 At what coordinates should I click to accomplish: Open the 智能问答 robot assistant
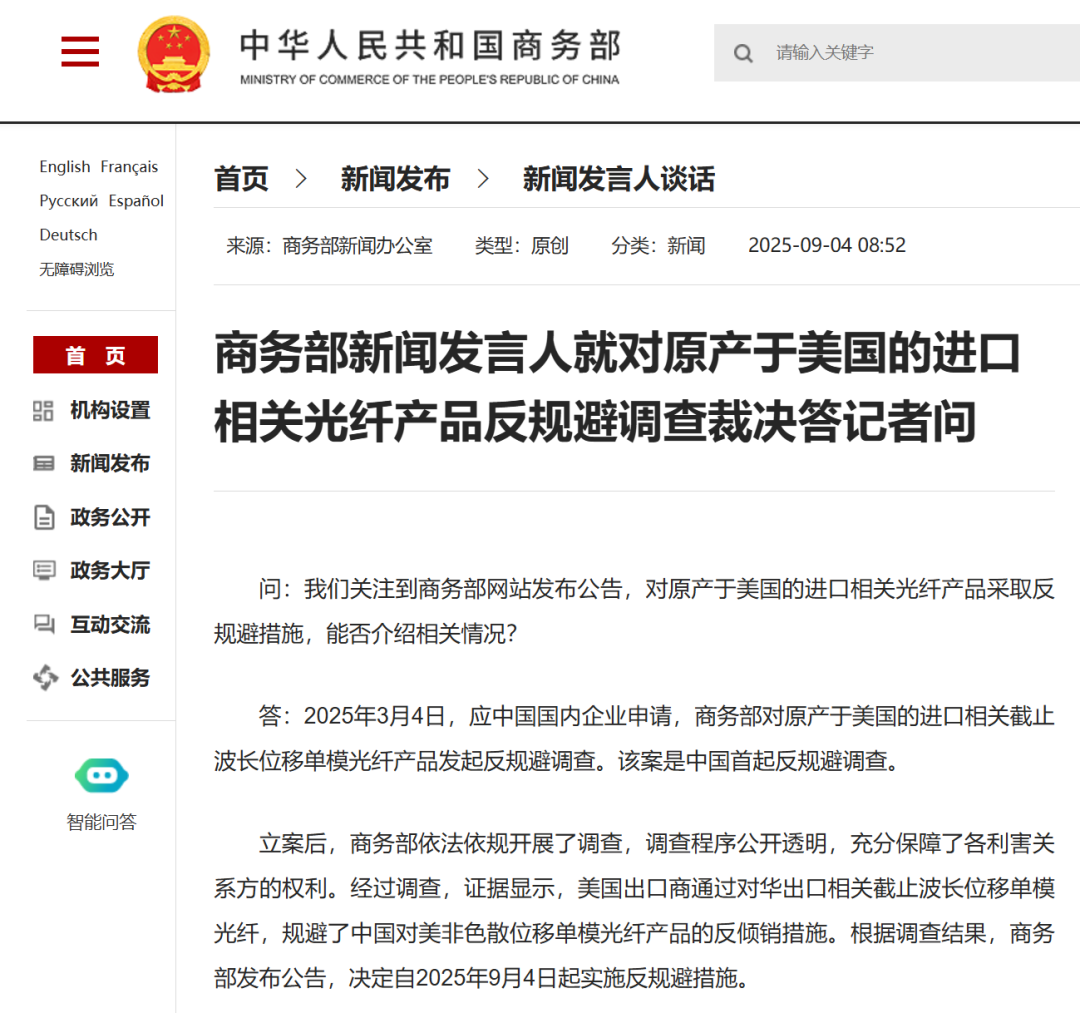pos(101,775)
